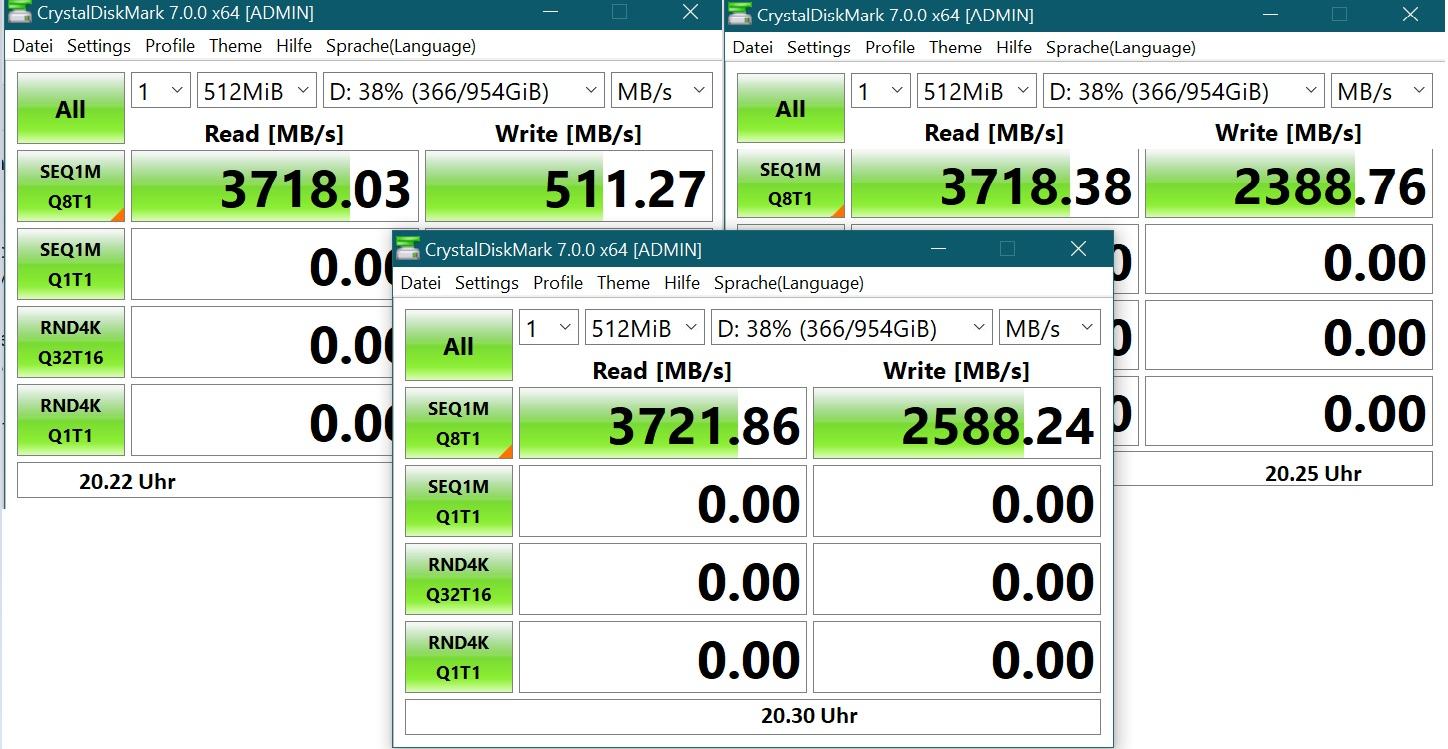Start SEQ1M Q8T1 test in right 20.25 Uhr window
Image resolution: width=1448 pixels, height=749 pixels.
tap(791, 184)
